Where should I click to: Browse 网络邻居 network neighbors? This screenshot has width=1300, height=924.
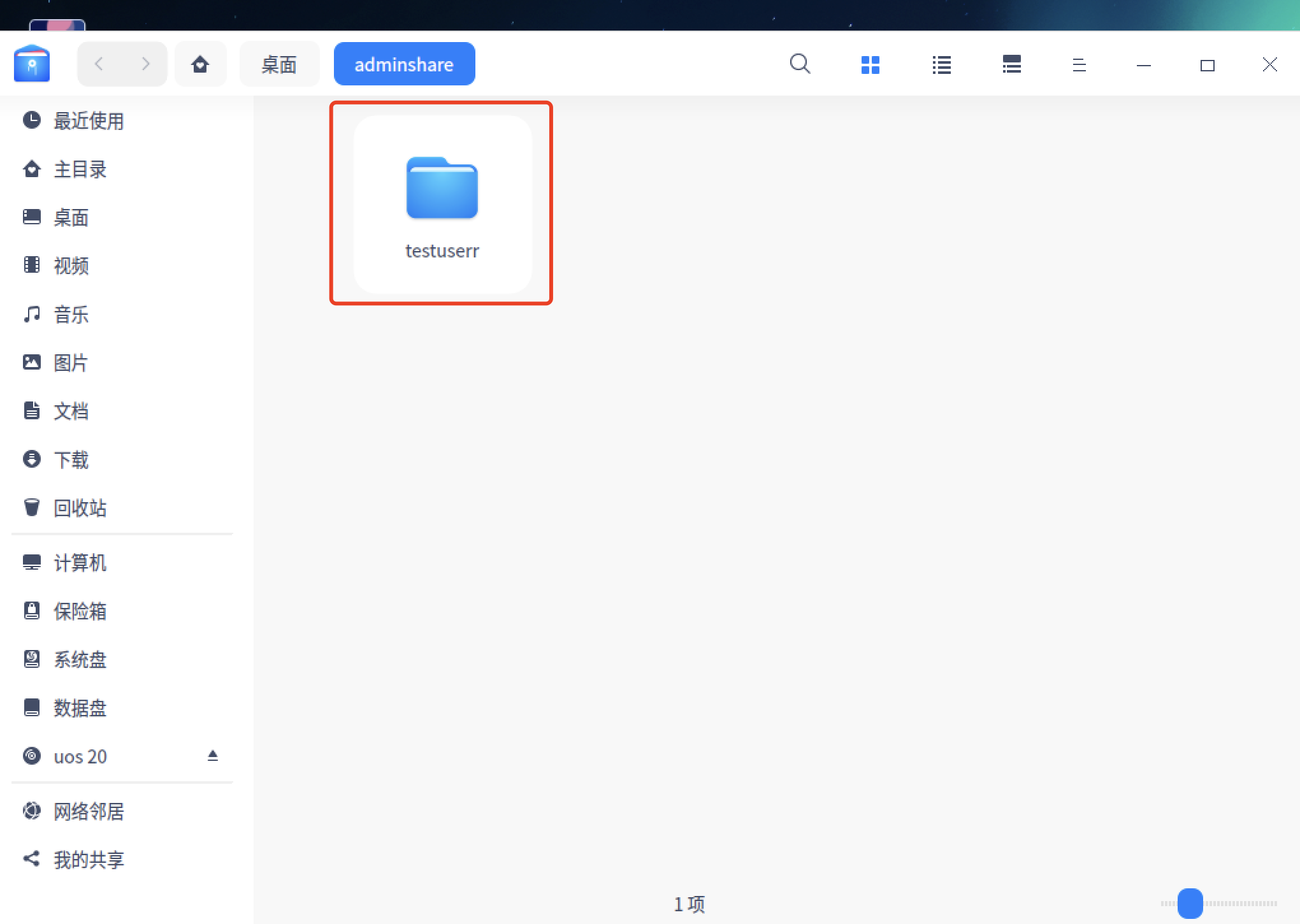[89, 811]
